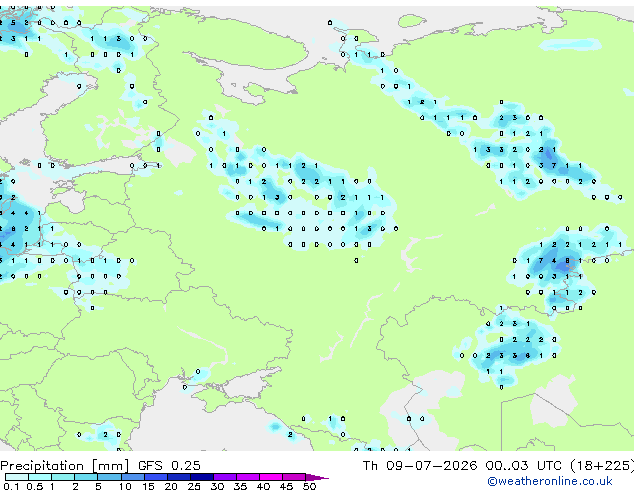Click the legend label "25"
Viewport: 634px width, 490px height.
(x=194, y=486)
